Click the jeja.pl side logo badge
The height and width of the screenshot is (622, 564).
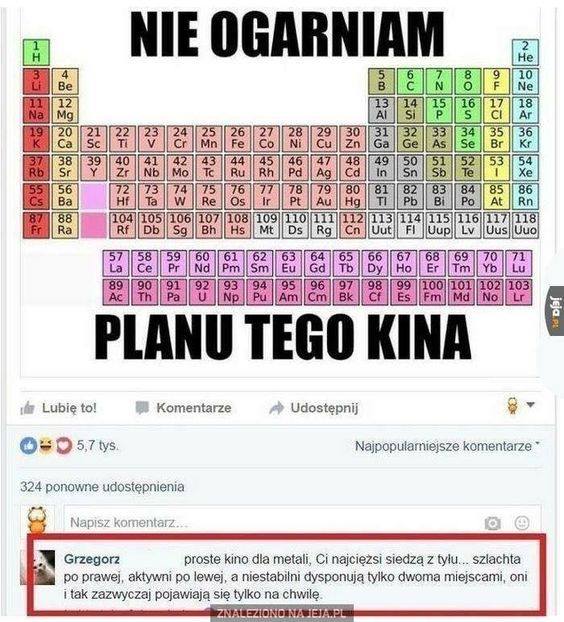(556, 311)
